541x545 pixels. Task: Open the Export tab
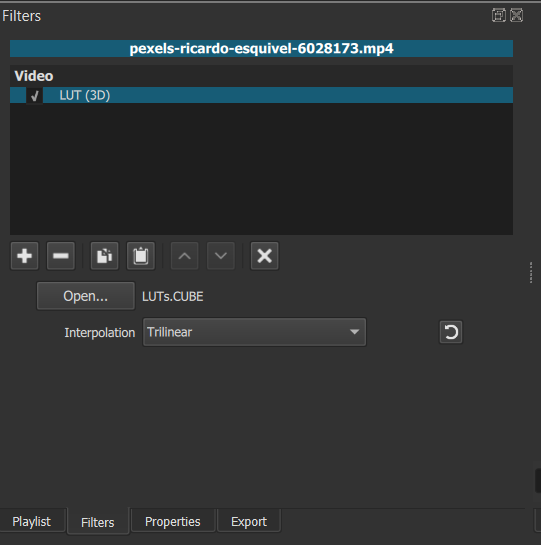pyautogui.click(x=249, y=521)
